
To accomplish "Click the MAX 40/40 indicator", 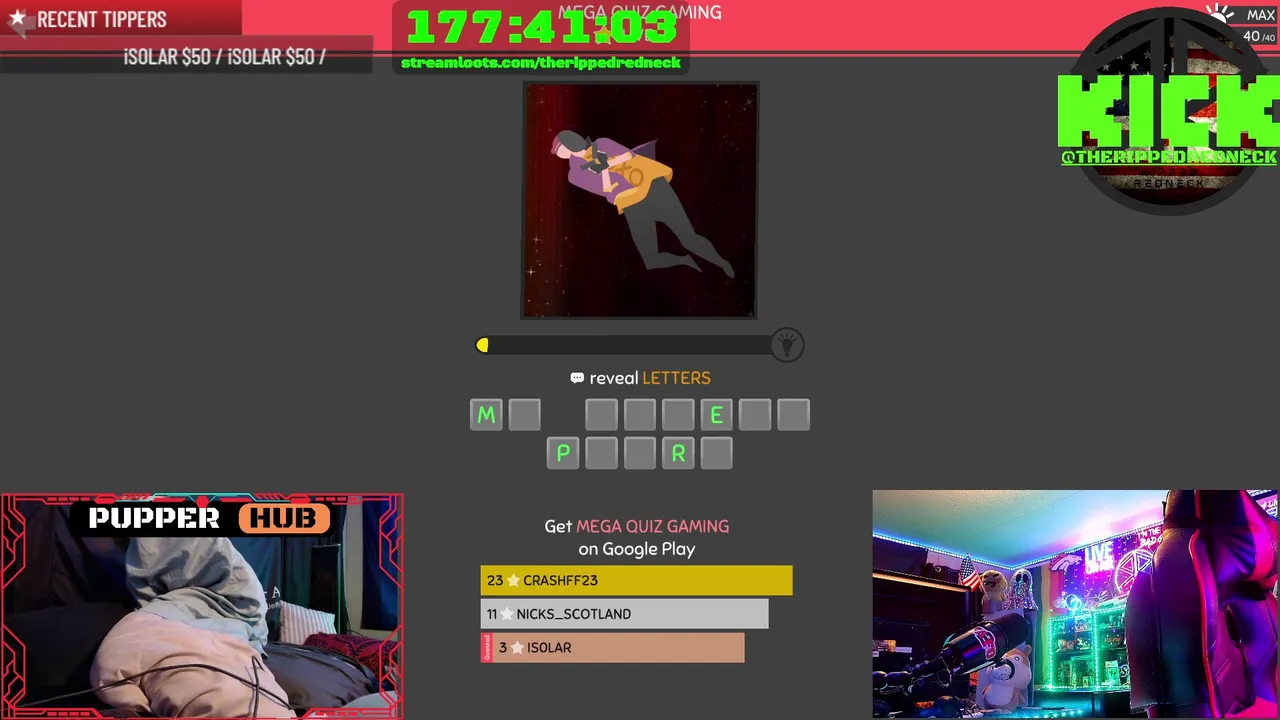I will (x=1258, y=25).
